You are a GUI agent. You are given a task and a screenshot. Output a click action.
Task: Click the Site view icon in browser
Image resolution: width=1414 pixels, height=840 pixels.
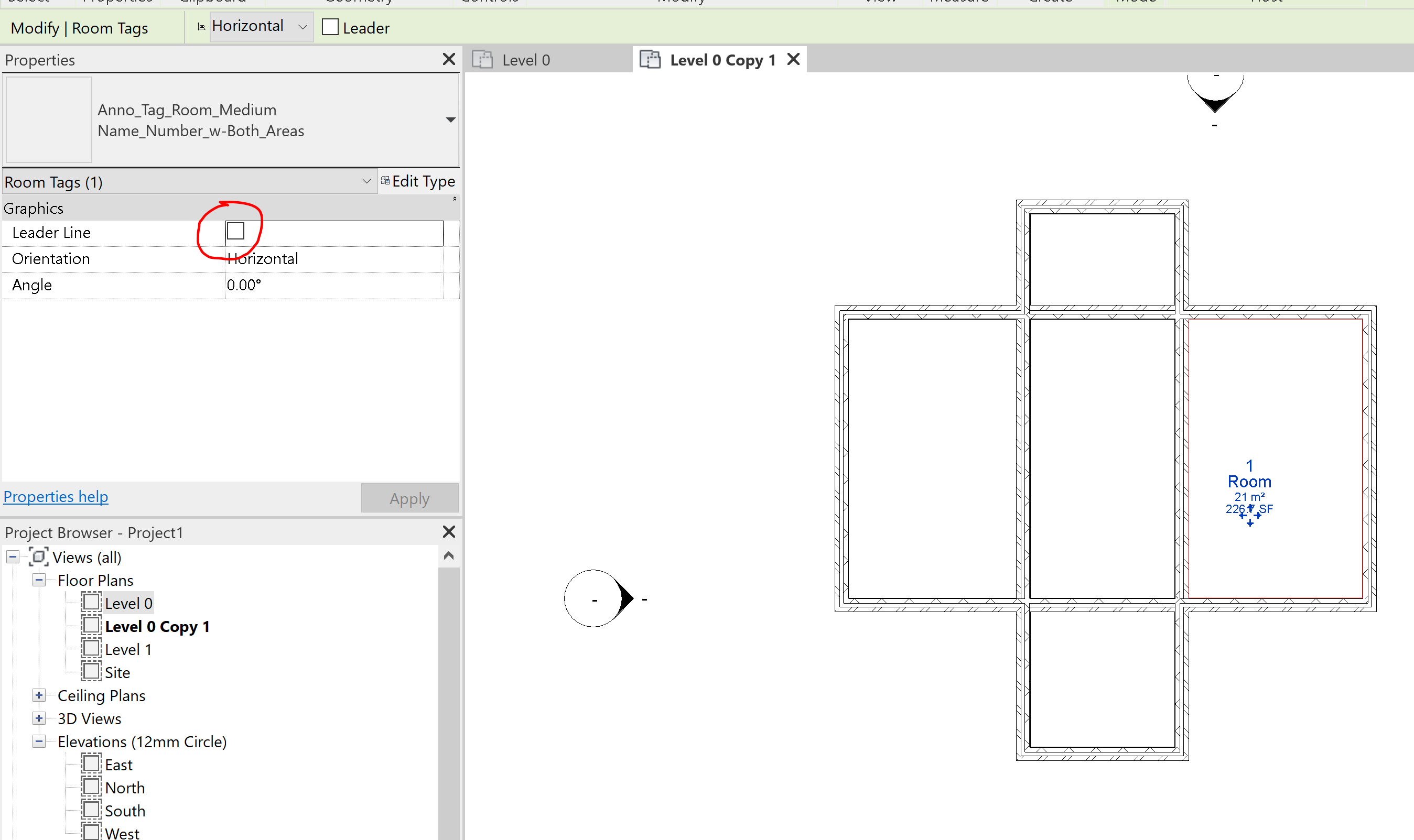point(91,671)
